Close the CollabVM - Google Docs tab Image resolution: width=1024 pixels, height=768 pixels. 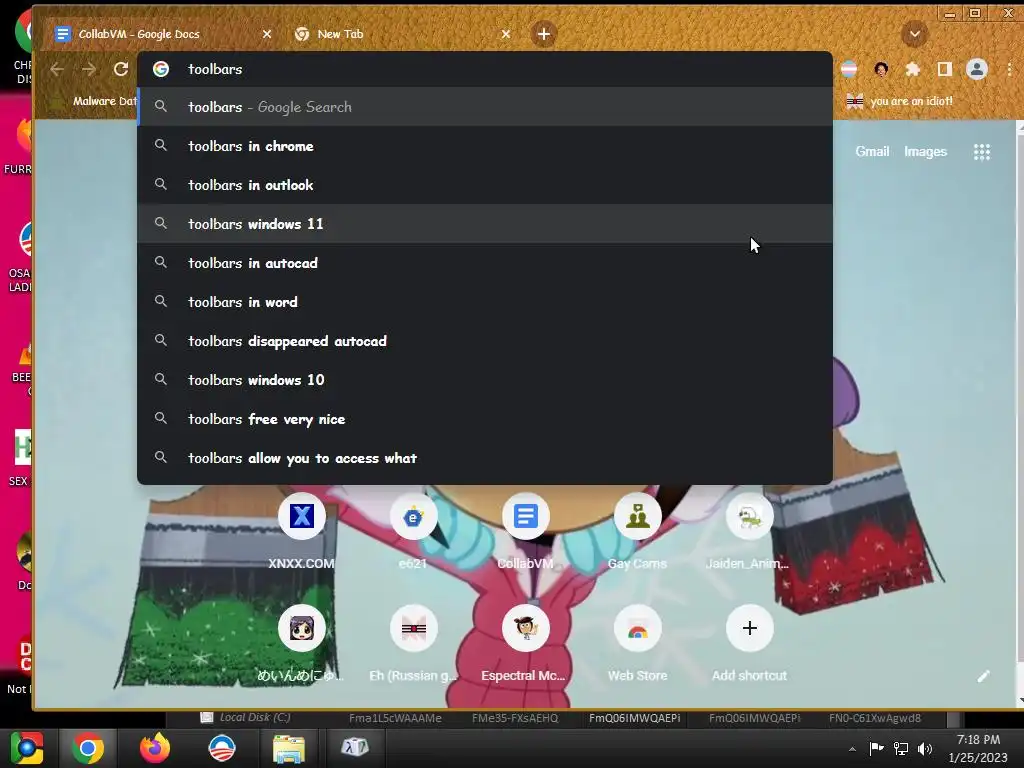[266, 34]
